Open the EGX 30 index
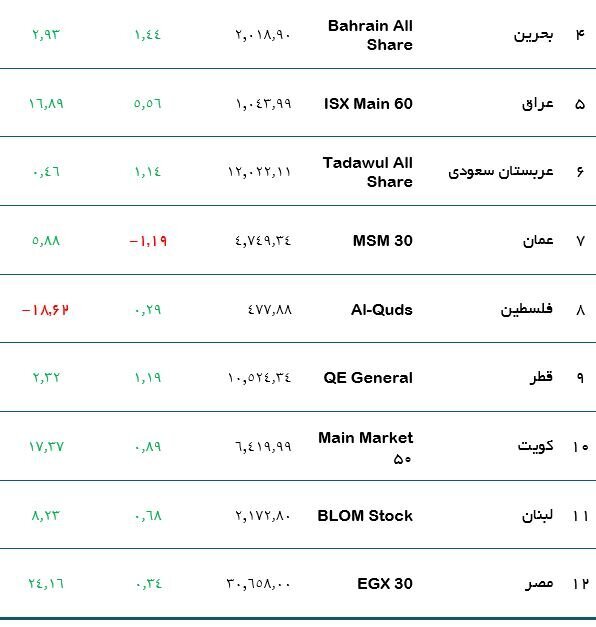Viewport: 596px width, 627px height. (385, 583)
